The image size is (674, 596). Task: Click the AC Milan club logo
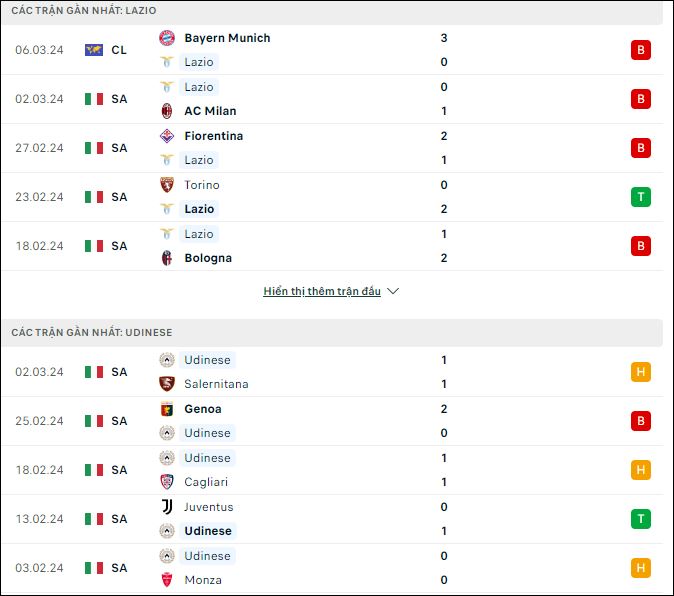point(167,111)
